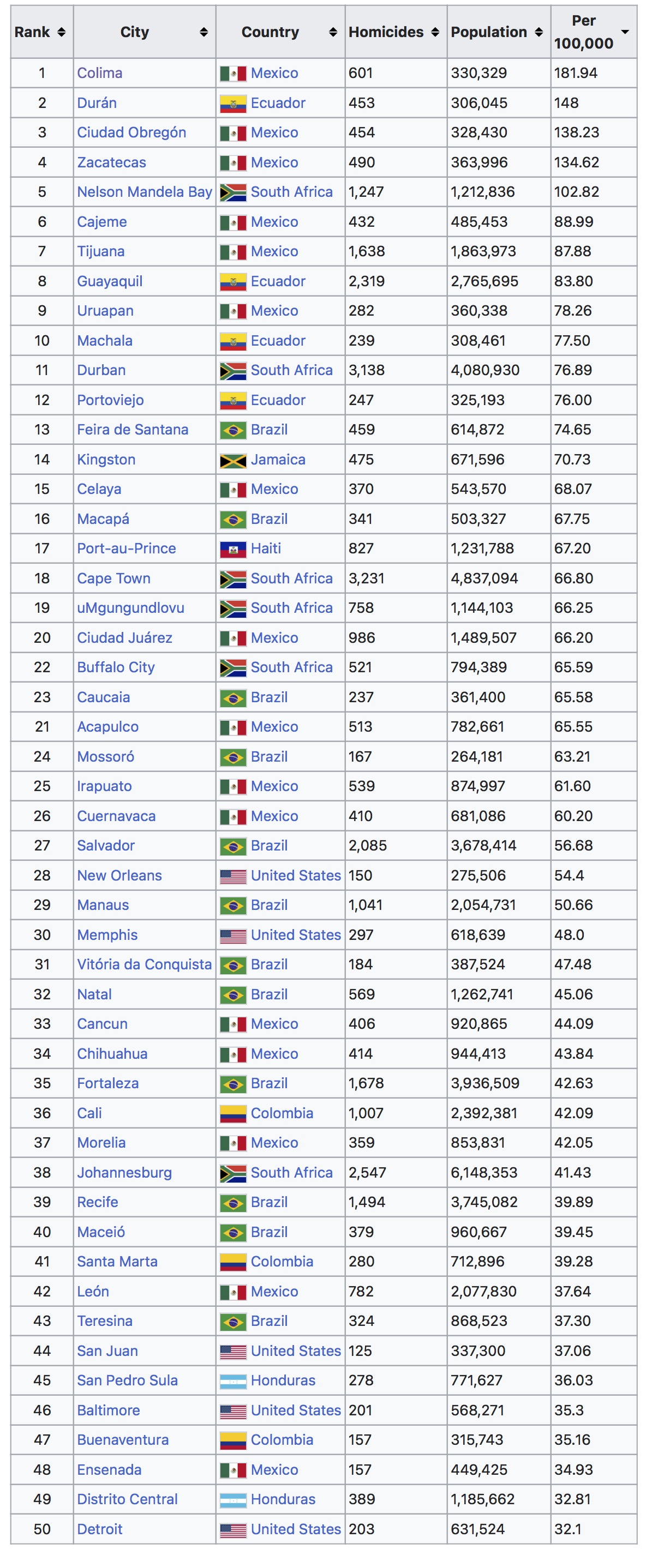Screen dimensions: 658x1568
Task: Click the Colombia flag in Cali row
Action: [x=234, y=1113]
